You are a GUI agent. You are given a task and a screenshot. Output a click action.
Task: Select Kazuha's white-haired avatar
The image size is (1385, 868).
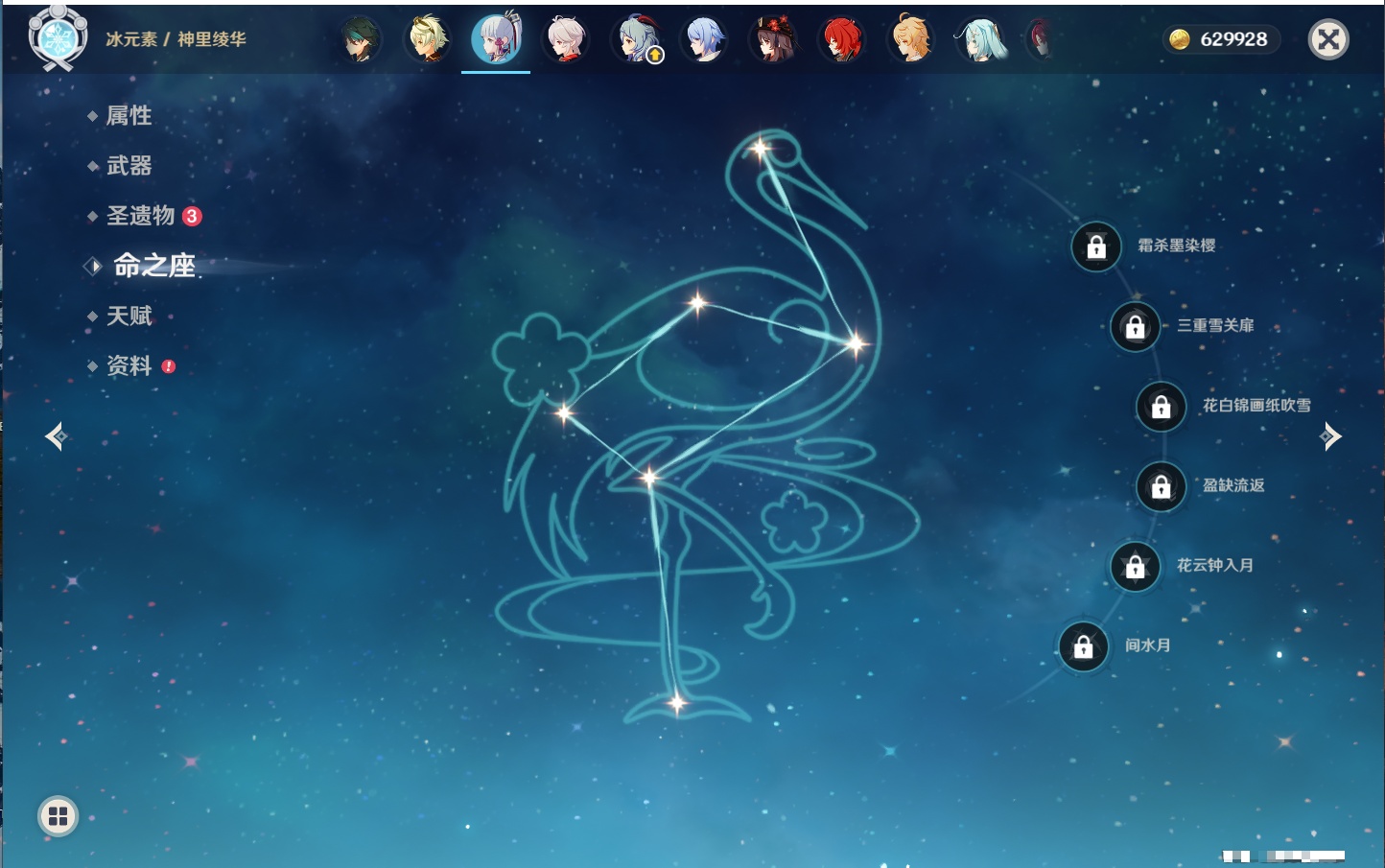pos(566,39)
